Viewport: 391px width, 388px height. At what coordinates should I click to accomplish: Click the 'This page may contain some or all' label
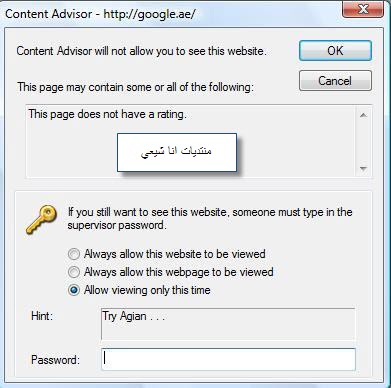click(x=136, y=87)
